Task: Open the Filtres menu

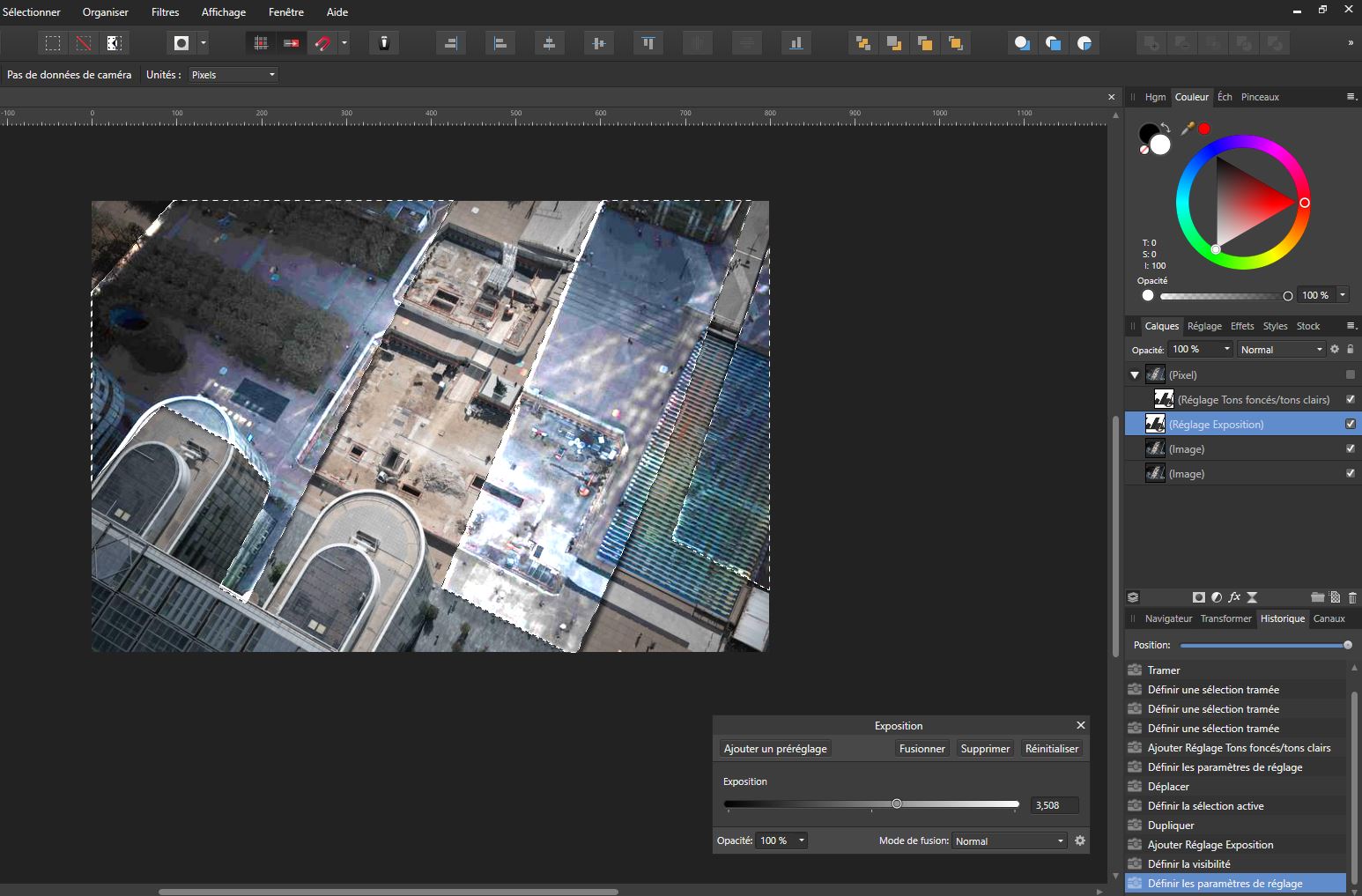Action: click(165, 12)
